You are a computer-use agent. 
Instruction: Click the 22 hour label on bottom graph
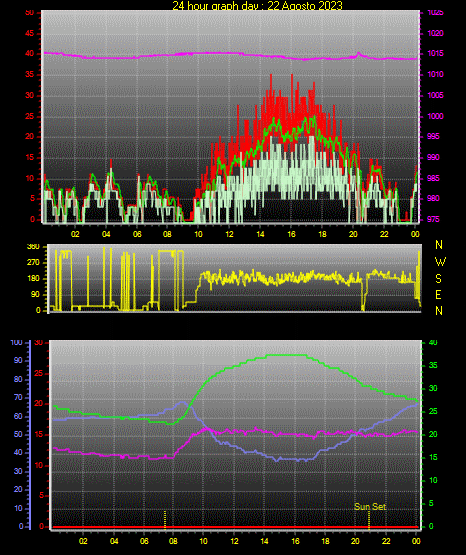(386, 541)
